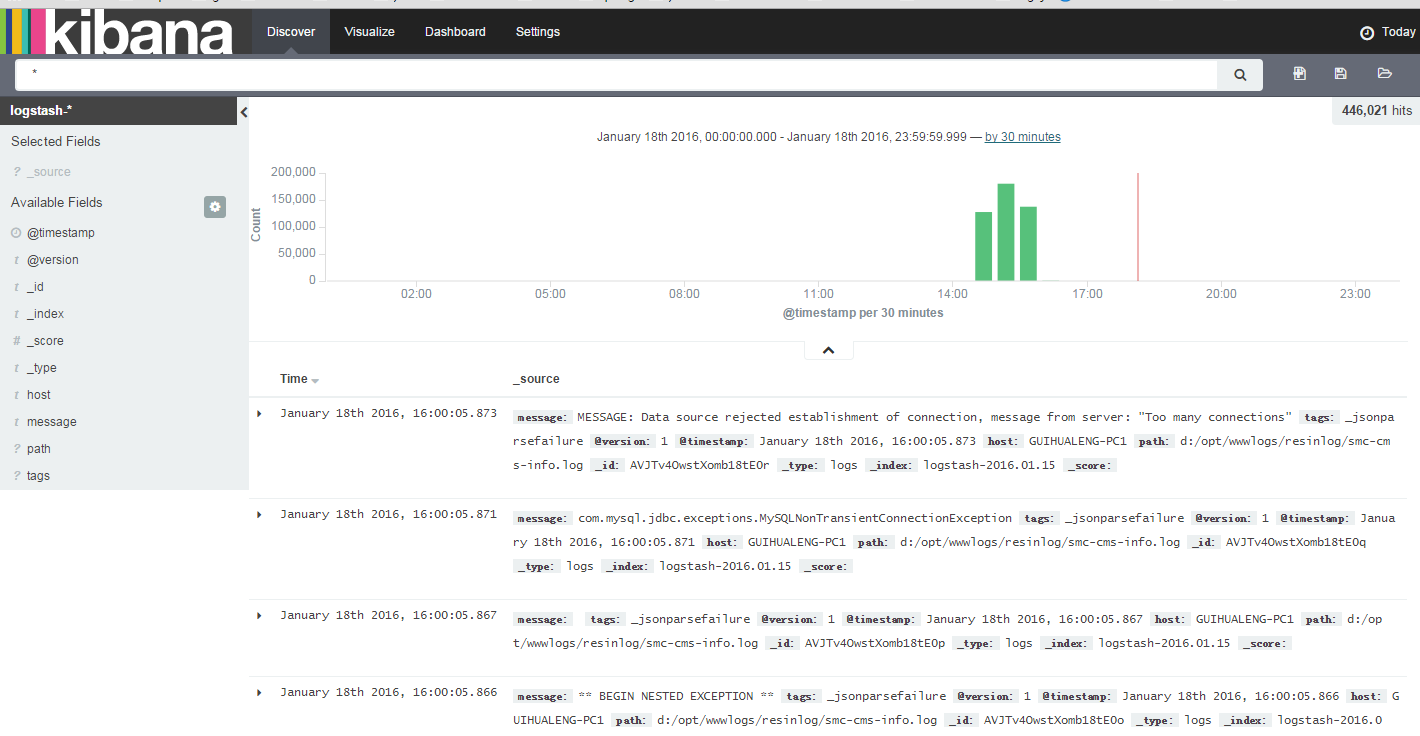Change the 'by 30 minutes' interval link

[1023, 137]
